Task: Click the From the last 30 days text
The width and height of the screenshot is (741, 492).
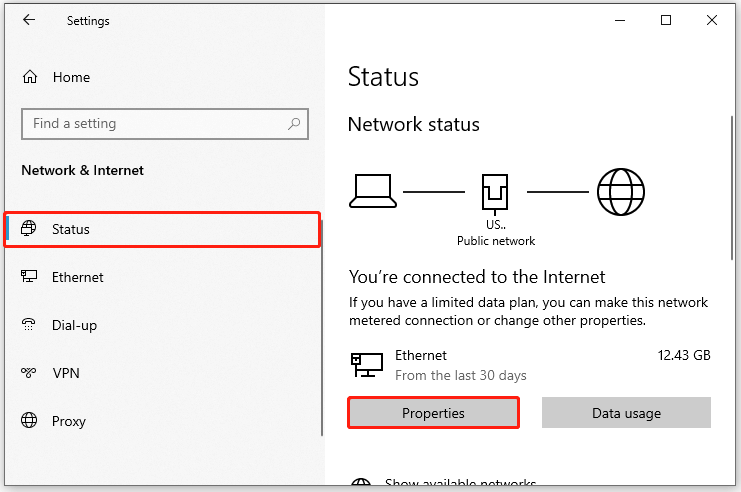Action: pos(461,375)
